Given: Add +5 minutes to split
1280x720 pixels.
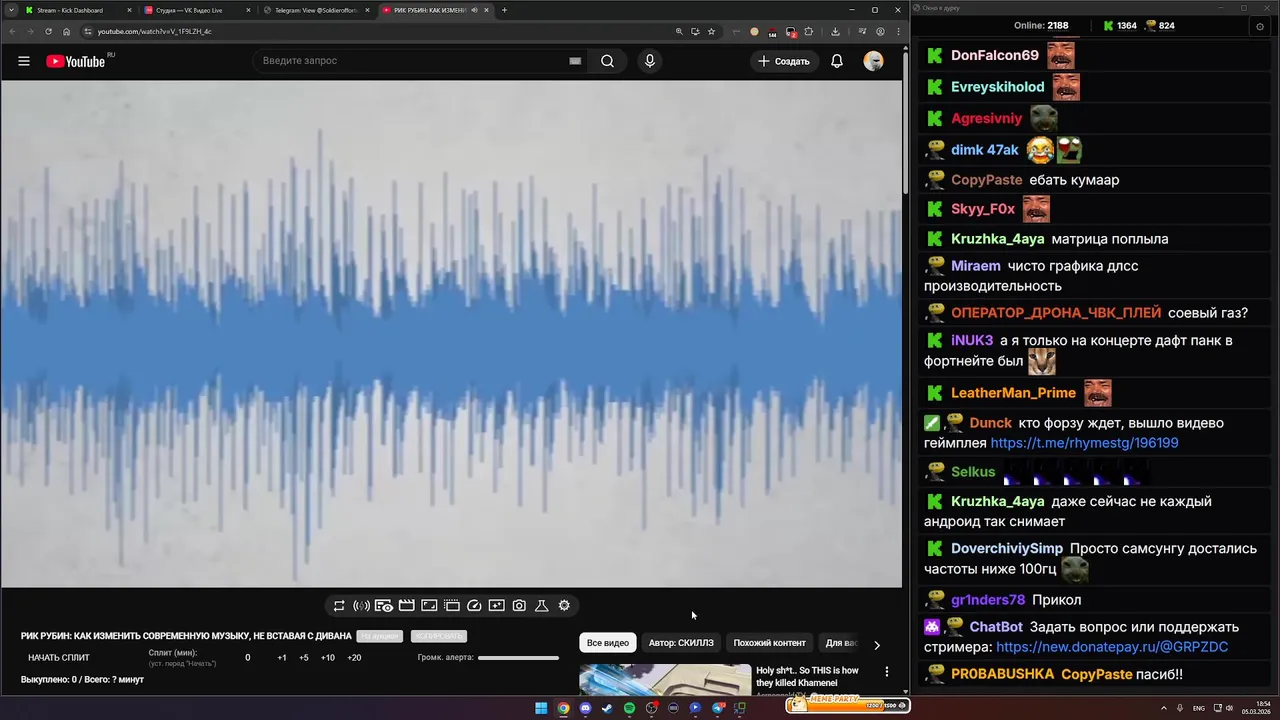Looking at the screenshot, I should [304, 658].
